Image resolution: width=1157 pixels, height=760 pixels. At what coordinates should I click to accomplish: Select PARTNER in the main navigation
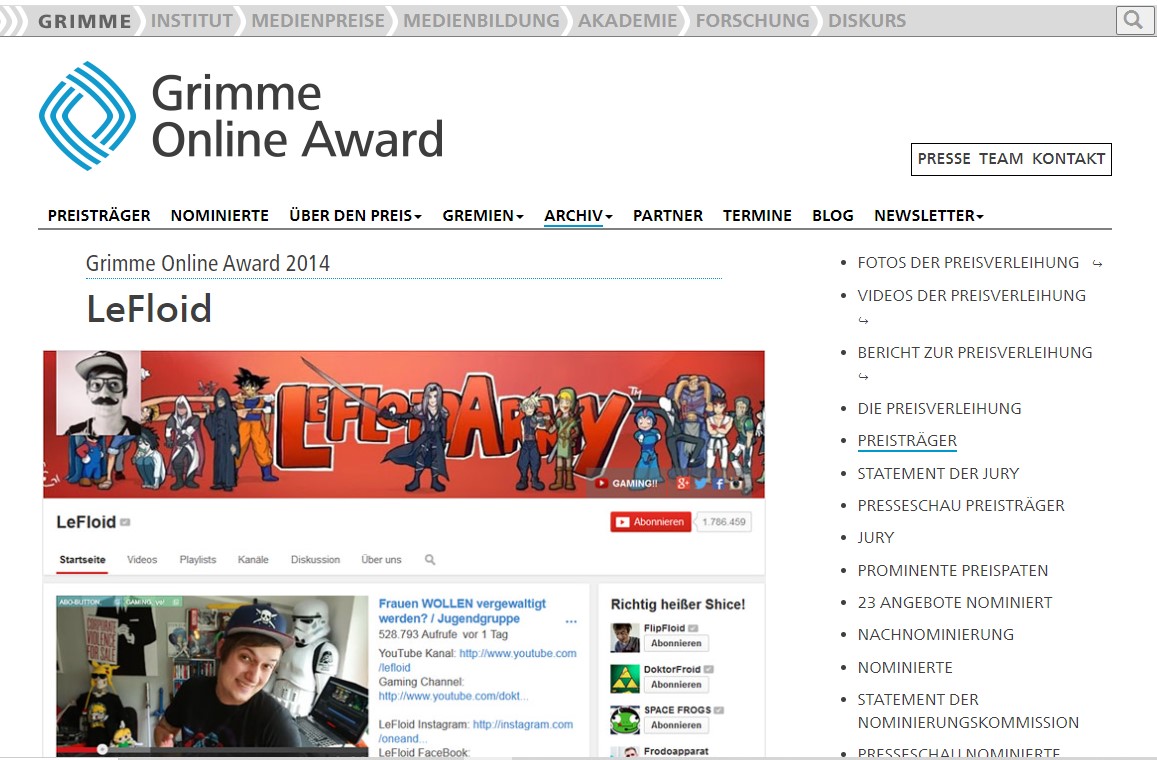tap(668, 215)
